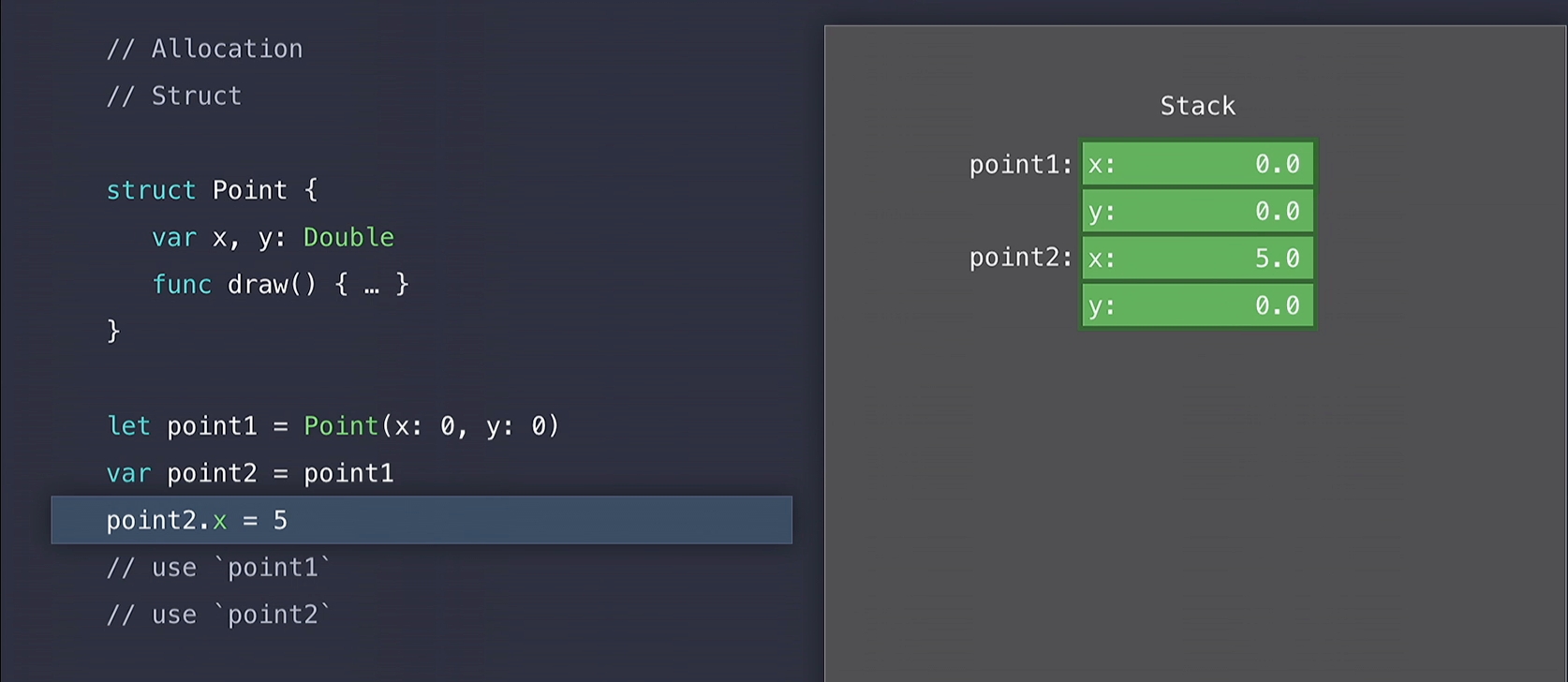The width and height of the screenshot is (1568, 682).
Task: Click the "// Struct" comment line
Action: click(173, 96)
